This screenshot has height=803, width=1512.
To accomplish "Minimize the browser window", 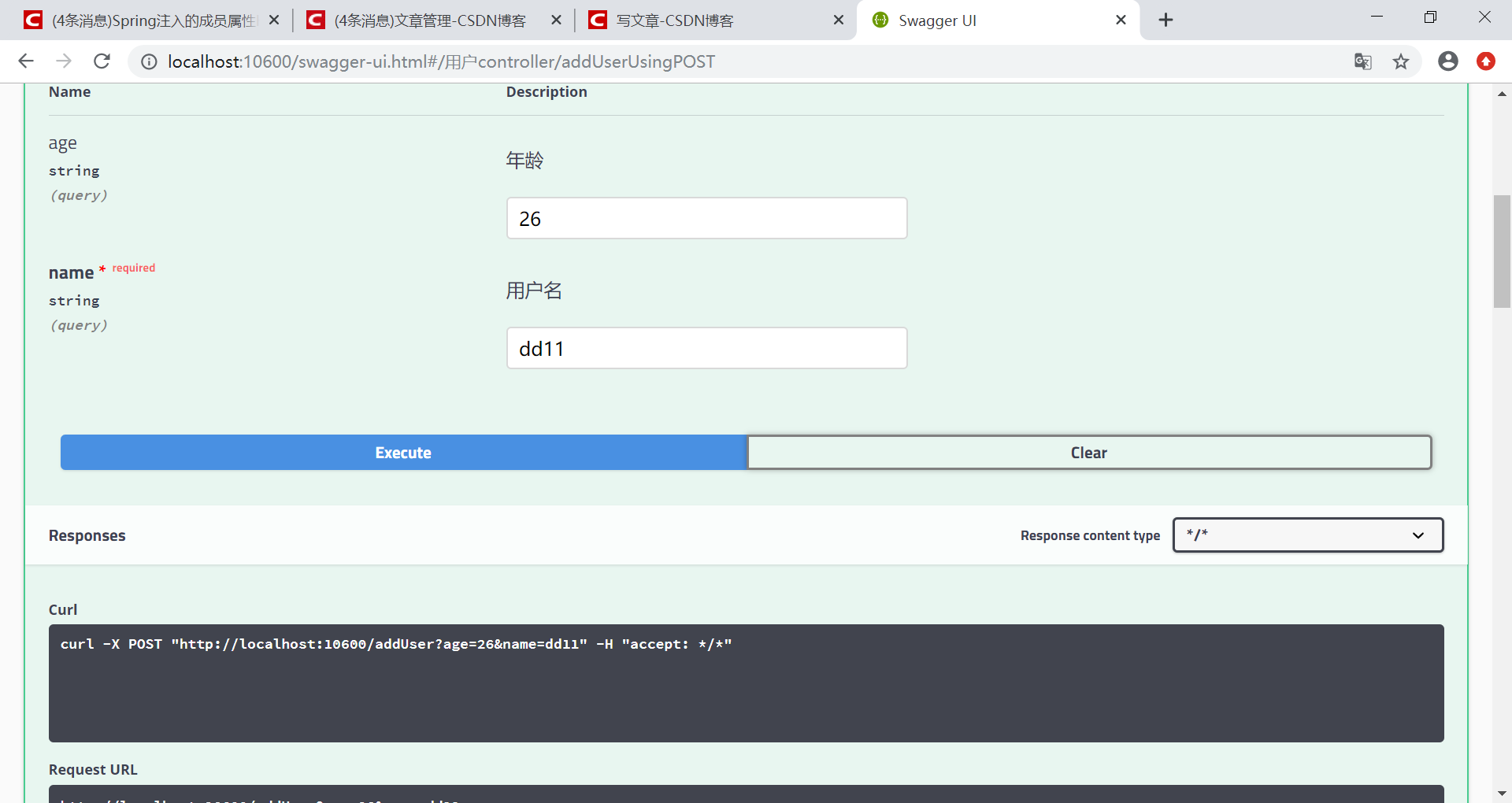I will click(x=1377, y=17).
